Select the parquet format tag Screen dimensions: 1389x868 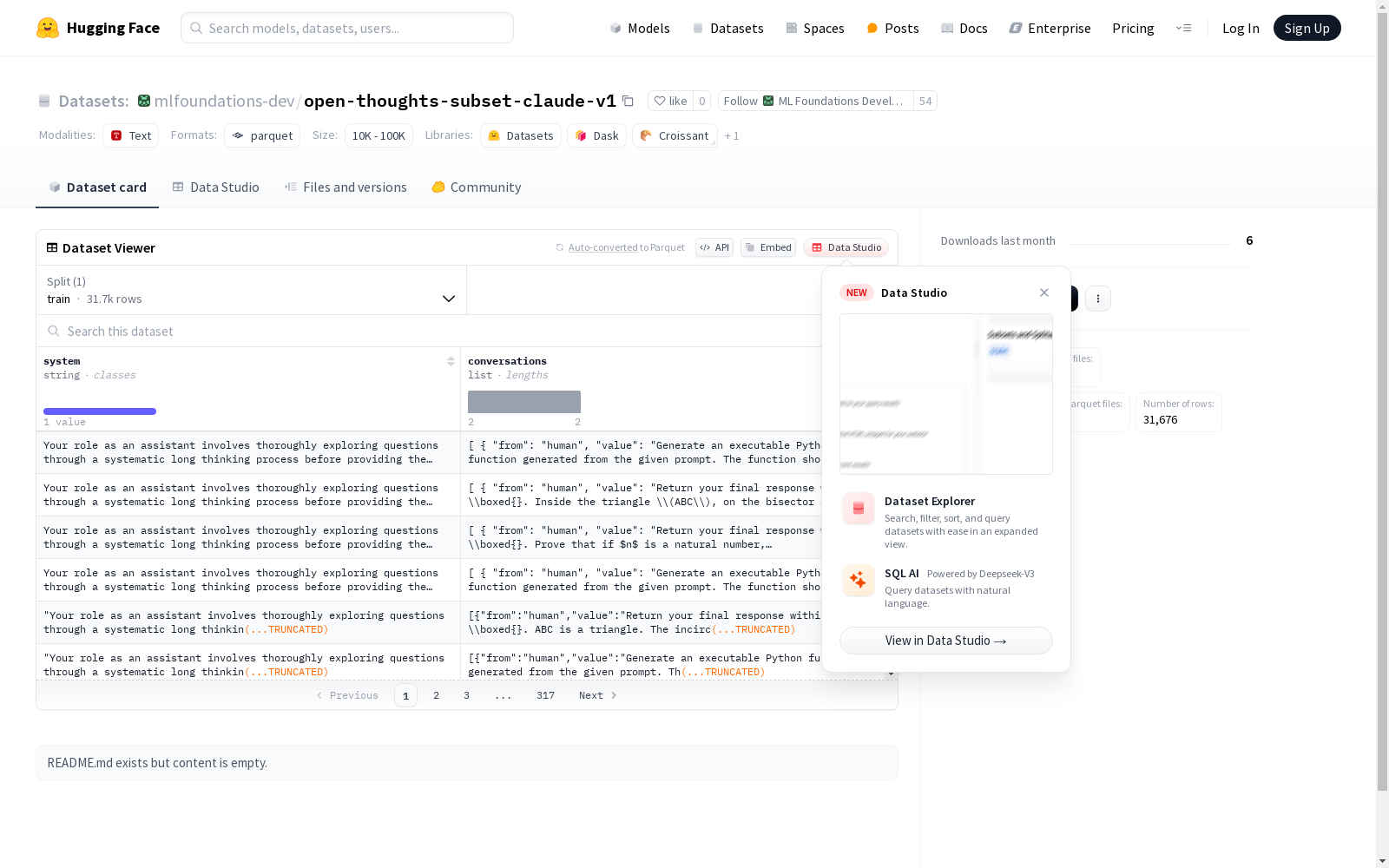click(x=262, y=135)
